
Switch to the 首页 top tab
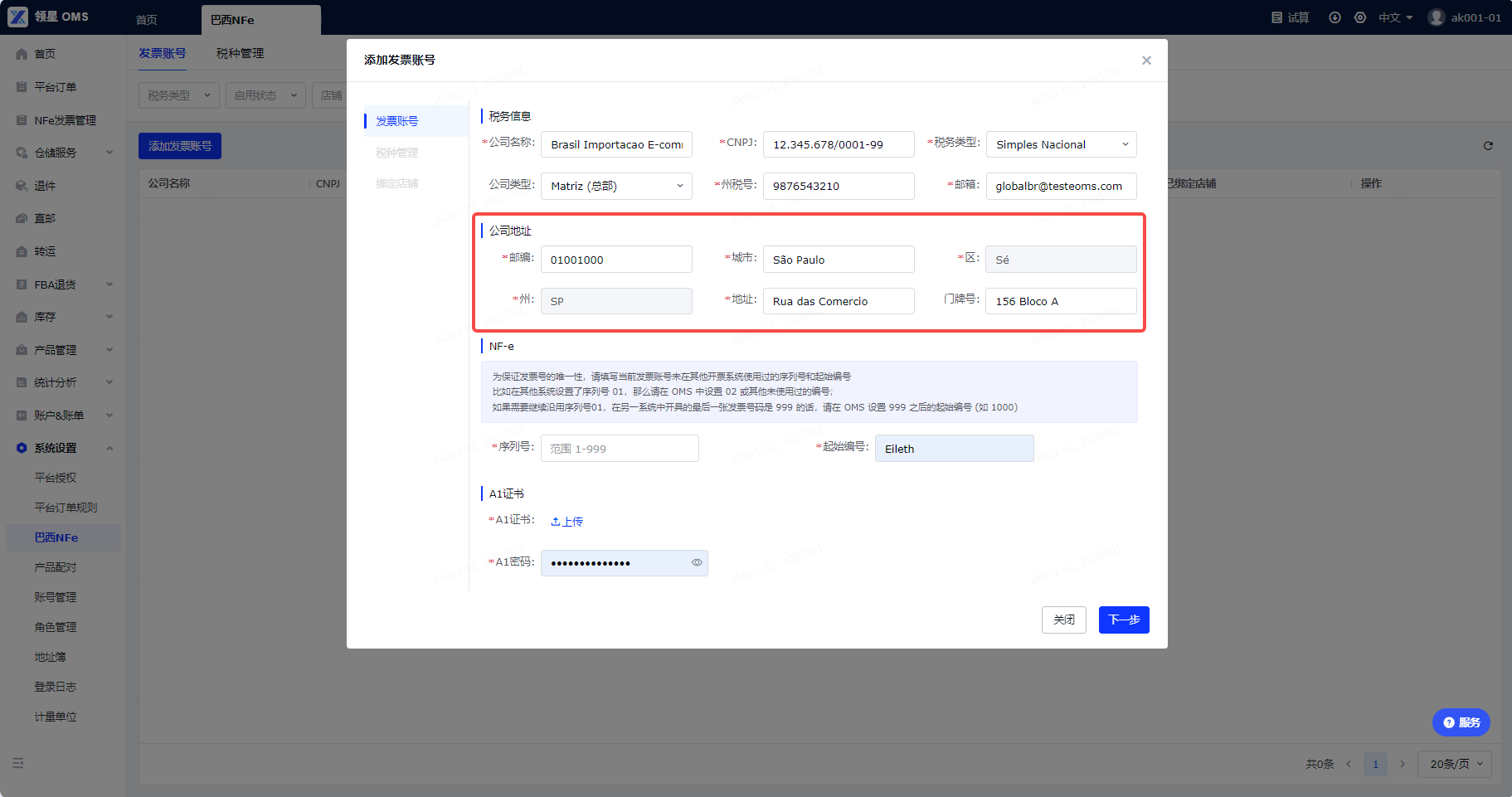pyautogui.click(x=147, y=20)
